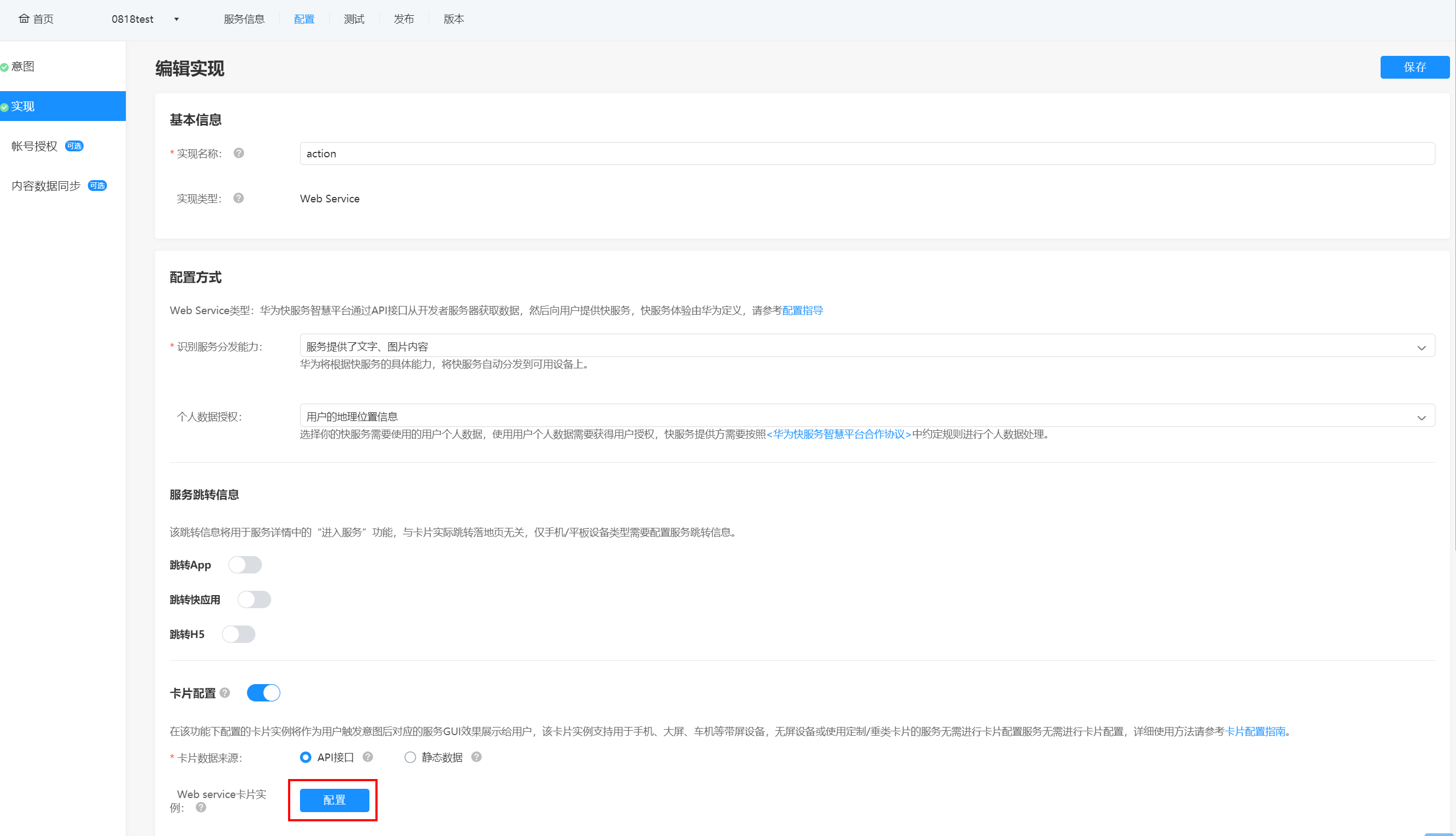Click the 可选 badge next to 帐号授权
Image resolution: width=1456 pixels, height=836 pixels.
[74, 146]
